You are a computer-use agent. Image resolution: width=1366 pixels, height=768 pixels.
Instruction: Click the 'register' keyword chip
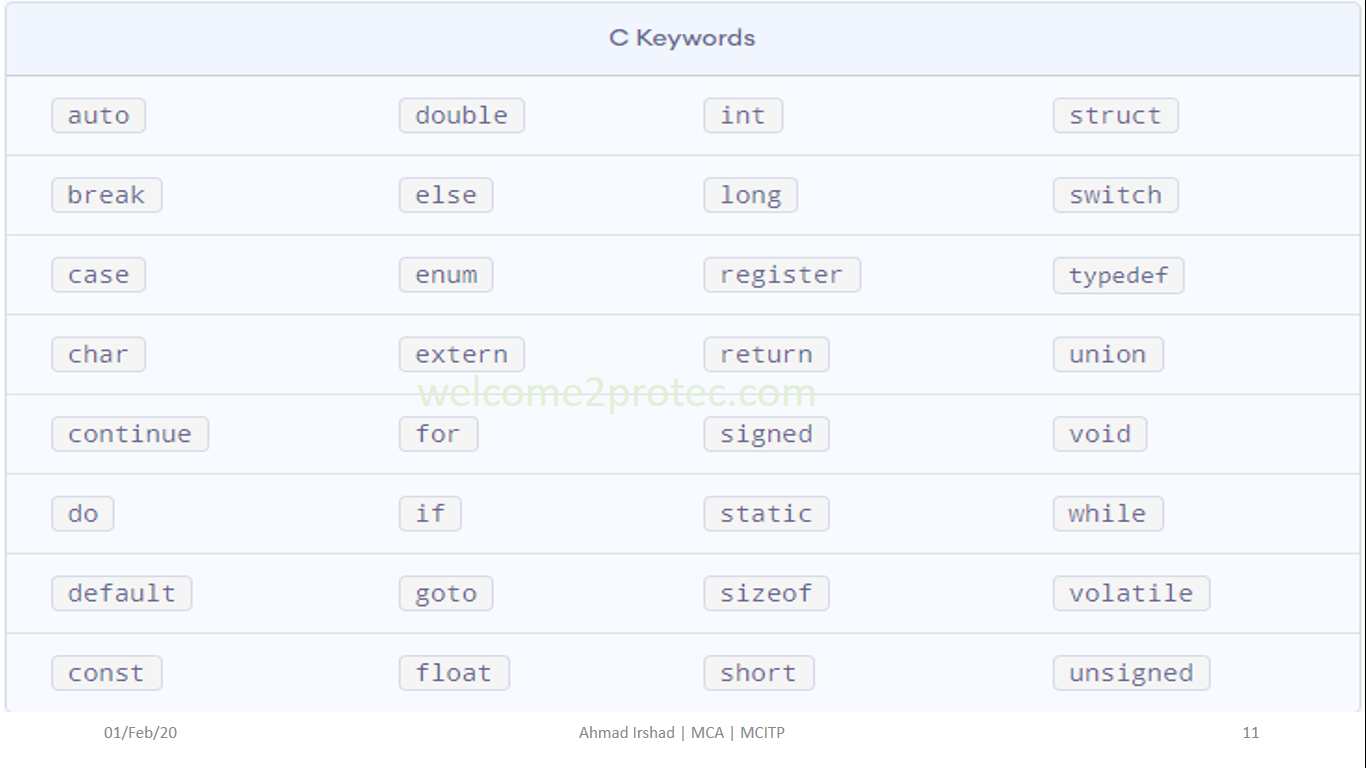pyautogui.click(x=781, y=275)
